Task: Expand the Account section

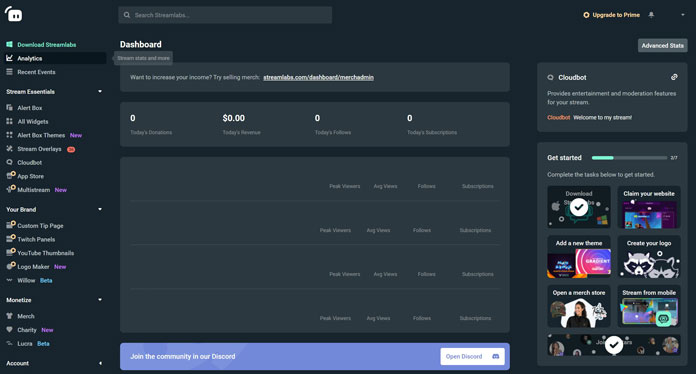Action: point(100,363)
